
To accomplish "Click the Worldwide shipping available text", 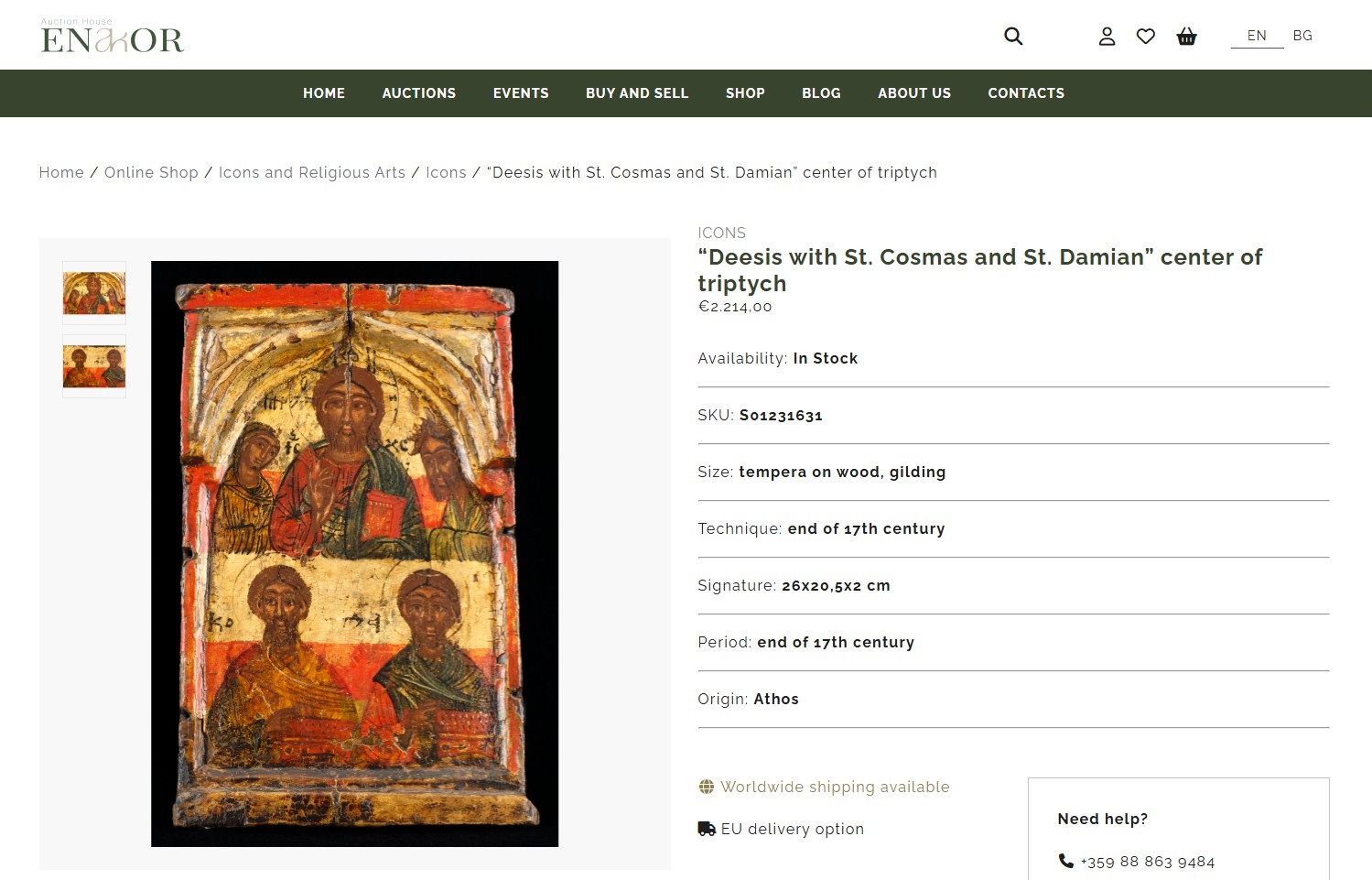I will click(835, 787).
